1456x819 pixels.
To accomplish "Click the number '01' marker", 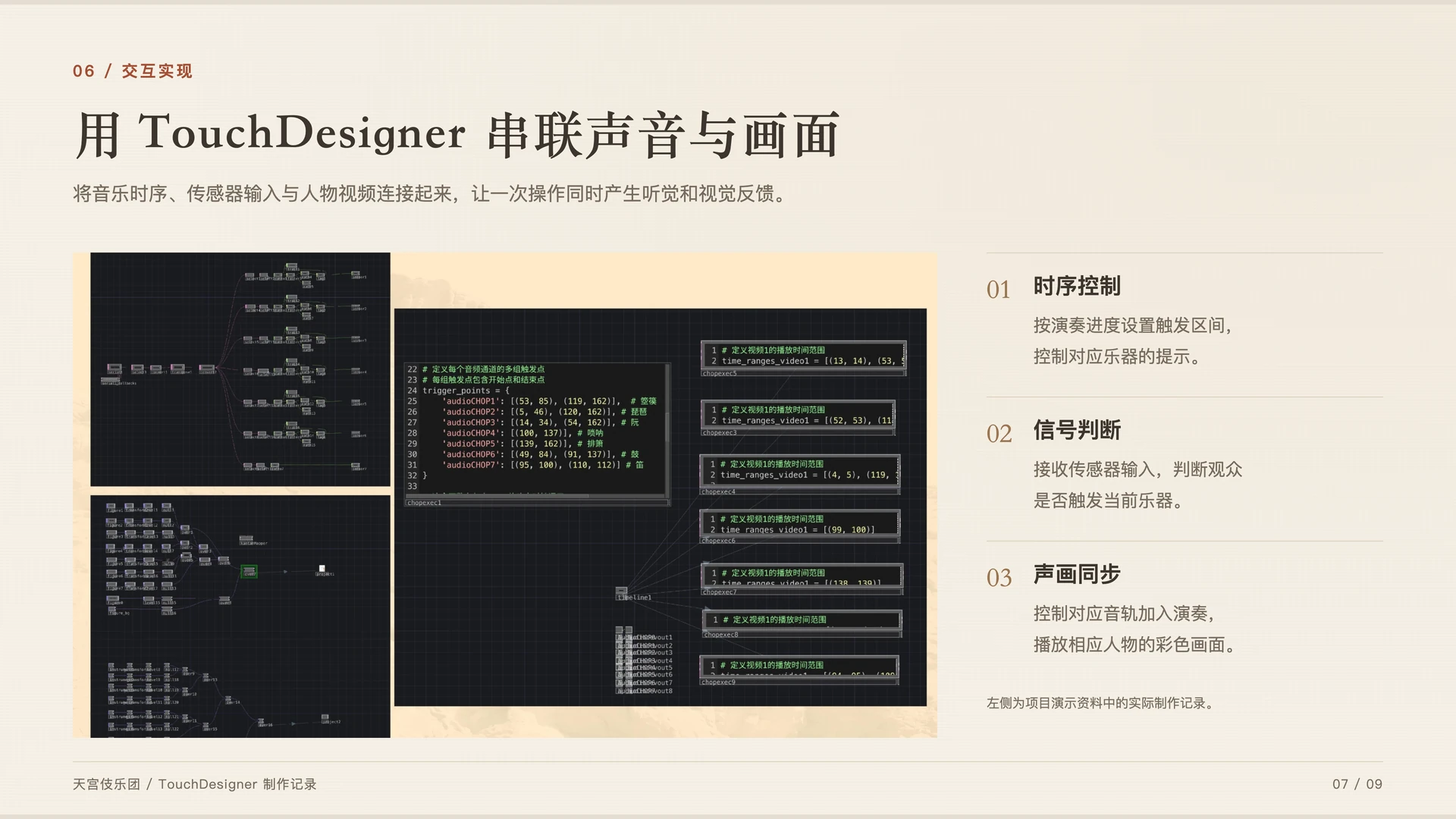I will pyautogui.click(x=999, y=290).
